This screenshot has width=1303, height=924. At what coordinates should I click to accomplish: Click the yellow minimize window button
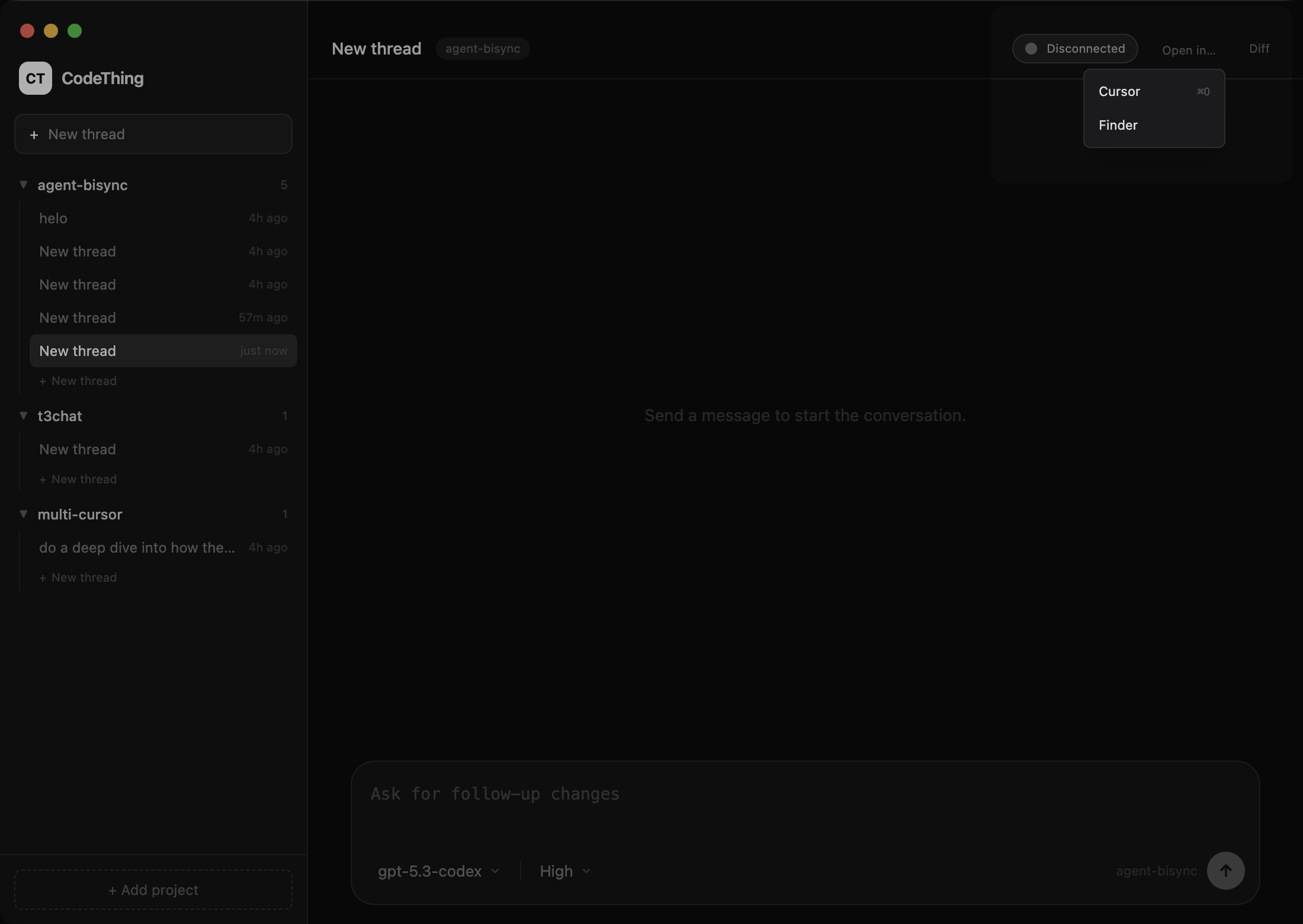click(51, 31)
